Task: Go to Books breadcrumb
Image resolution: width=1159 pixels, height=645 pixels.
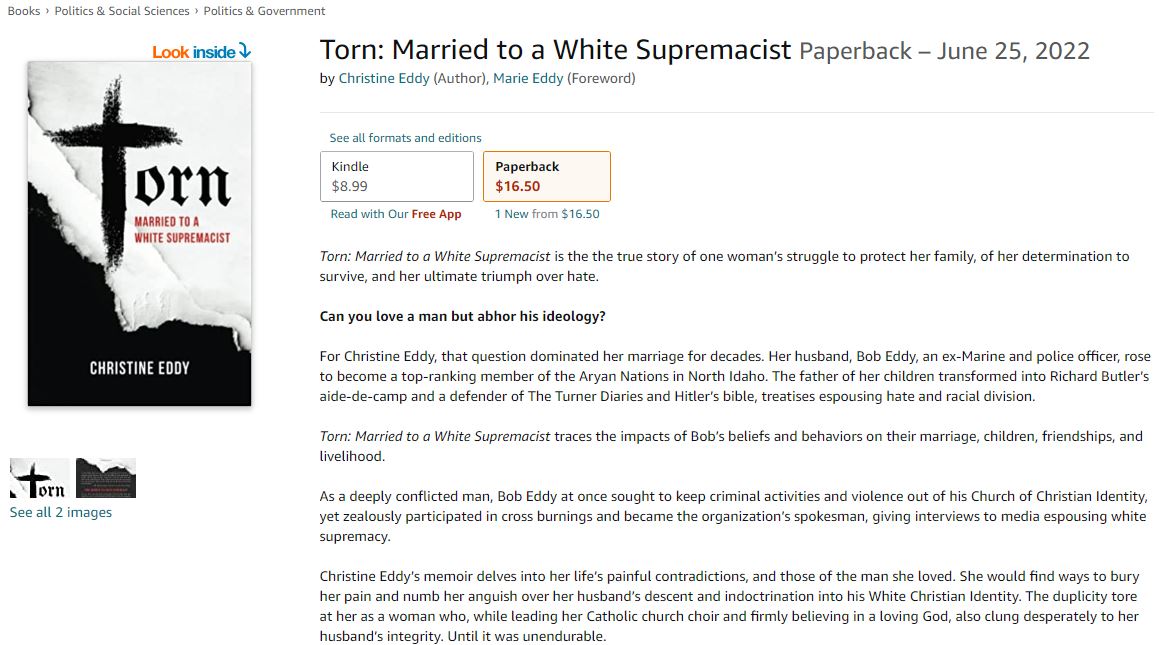Action: pyautogui.click(x=23, y=11)
